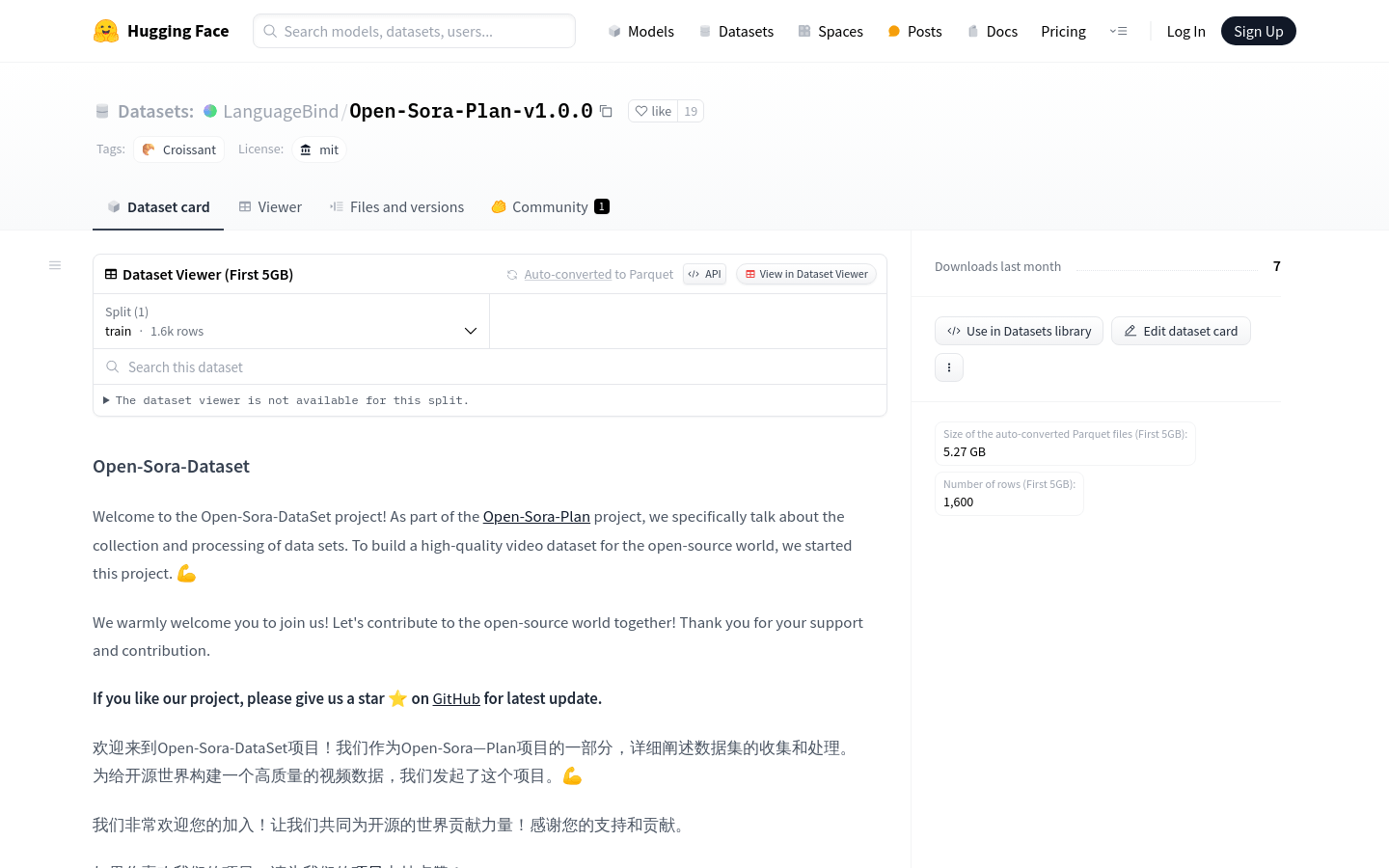
Task: Open the Docs nav item
Action: pos(992,31)
